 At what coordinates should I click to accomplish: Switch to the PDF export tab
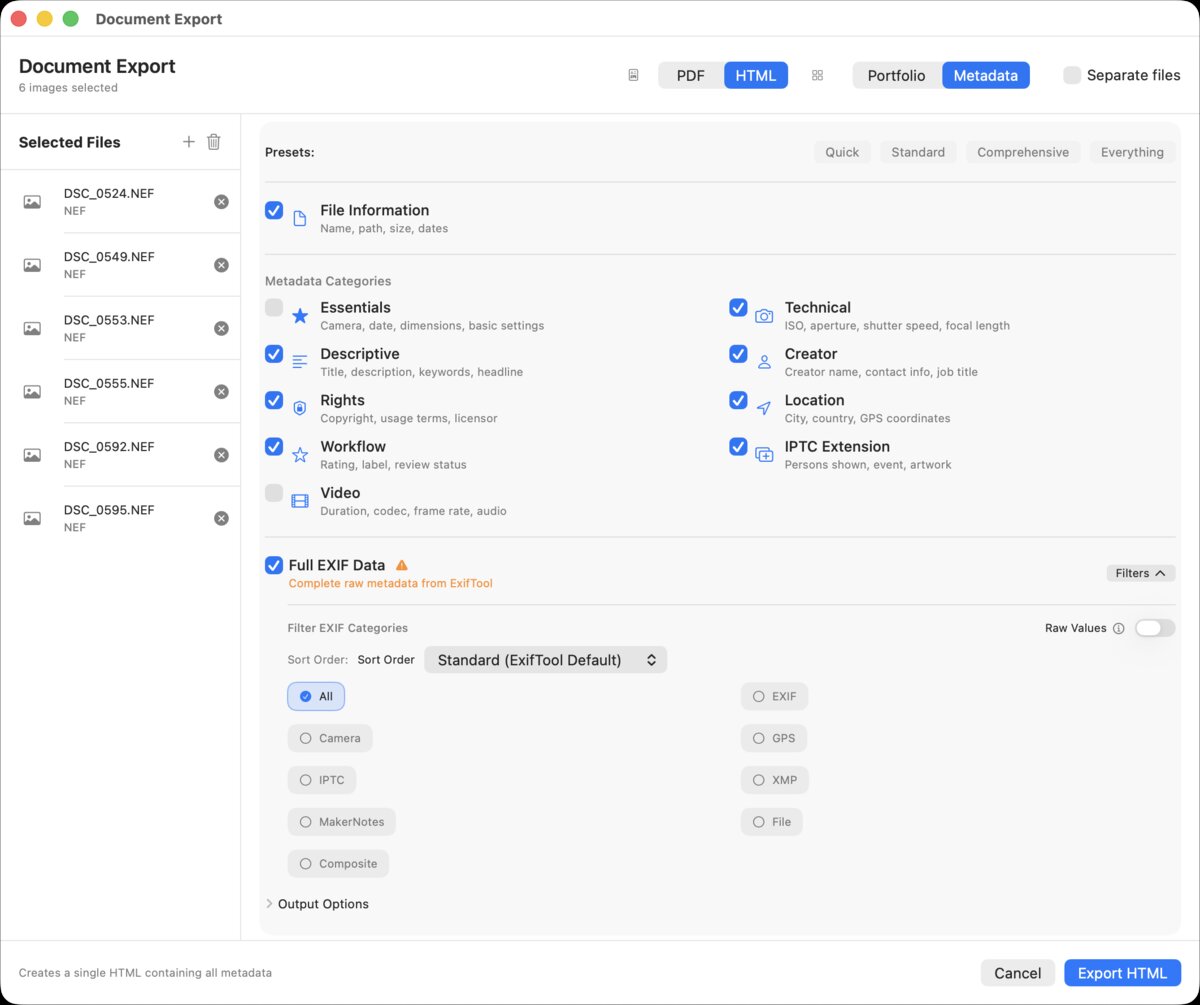(x=690, y=74)
